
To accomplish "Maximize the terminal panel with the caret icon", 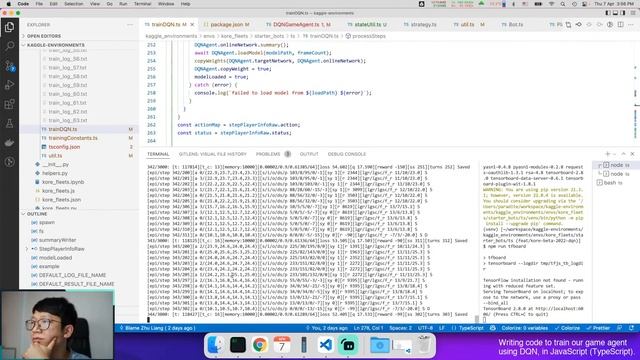I will pos(623,154).
